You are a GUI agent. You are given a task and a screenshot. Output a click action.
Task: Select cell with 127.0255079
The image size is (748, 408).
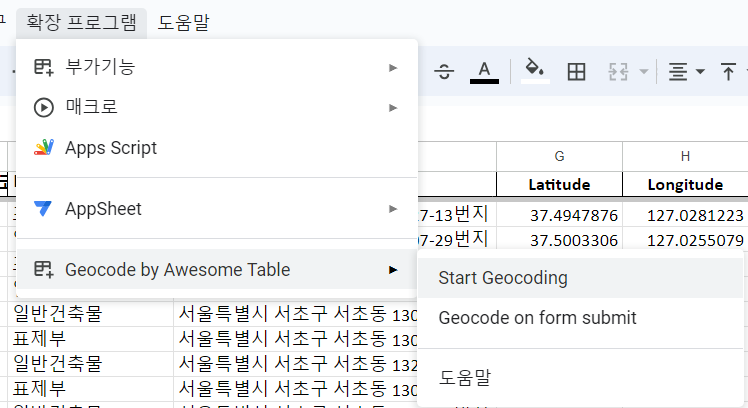(685, 240)
